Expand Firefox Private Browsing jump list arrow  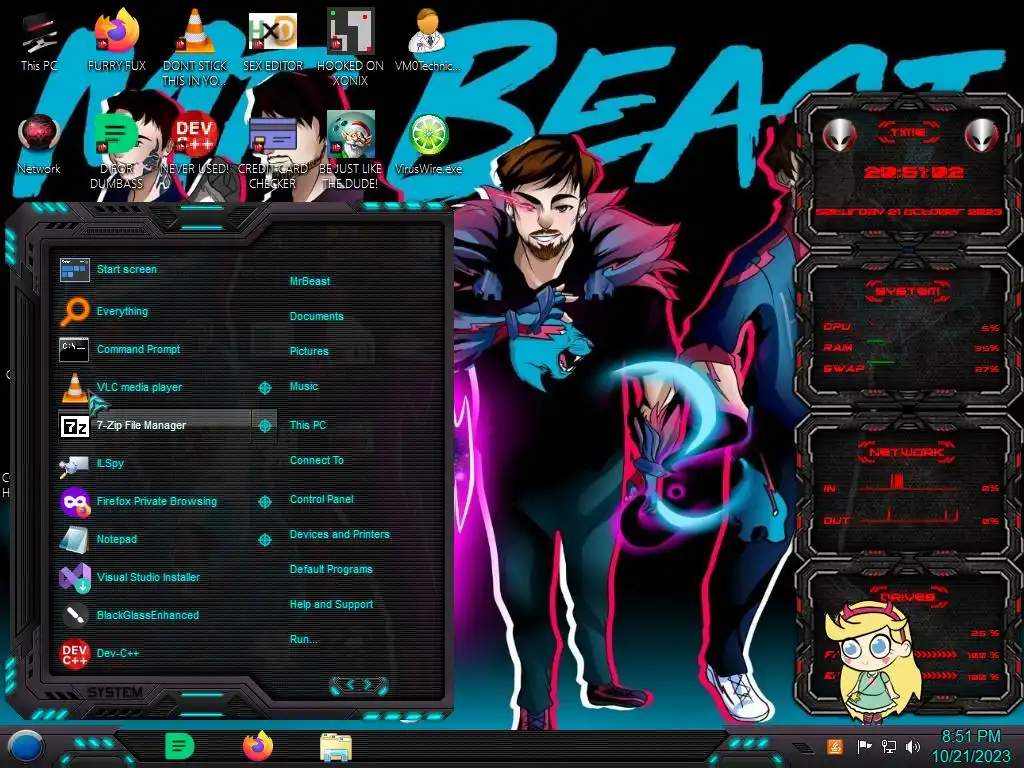(264, 502)
